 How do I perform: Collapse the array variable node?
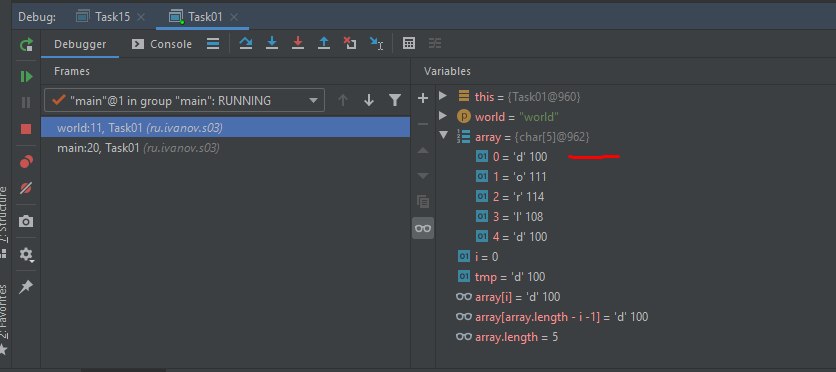point(443,136)
